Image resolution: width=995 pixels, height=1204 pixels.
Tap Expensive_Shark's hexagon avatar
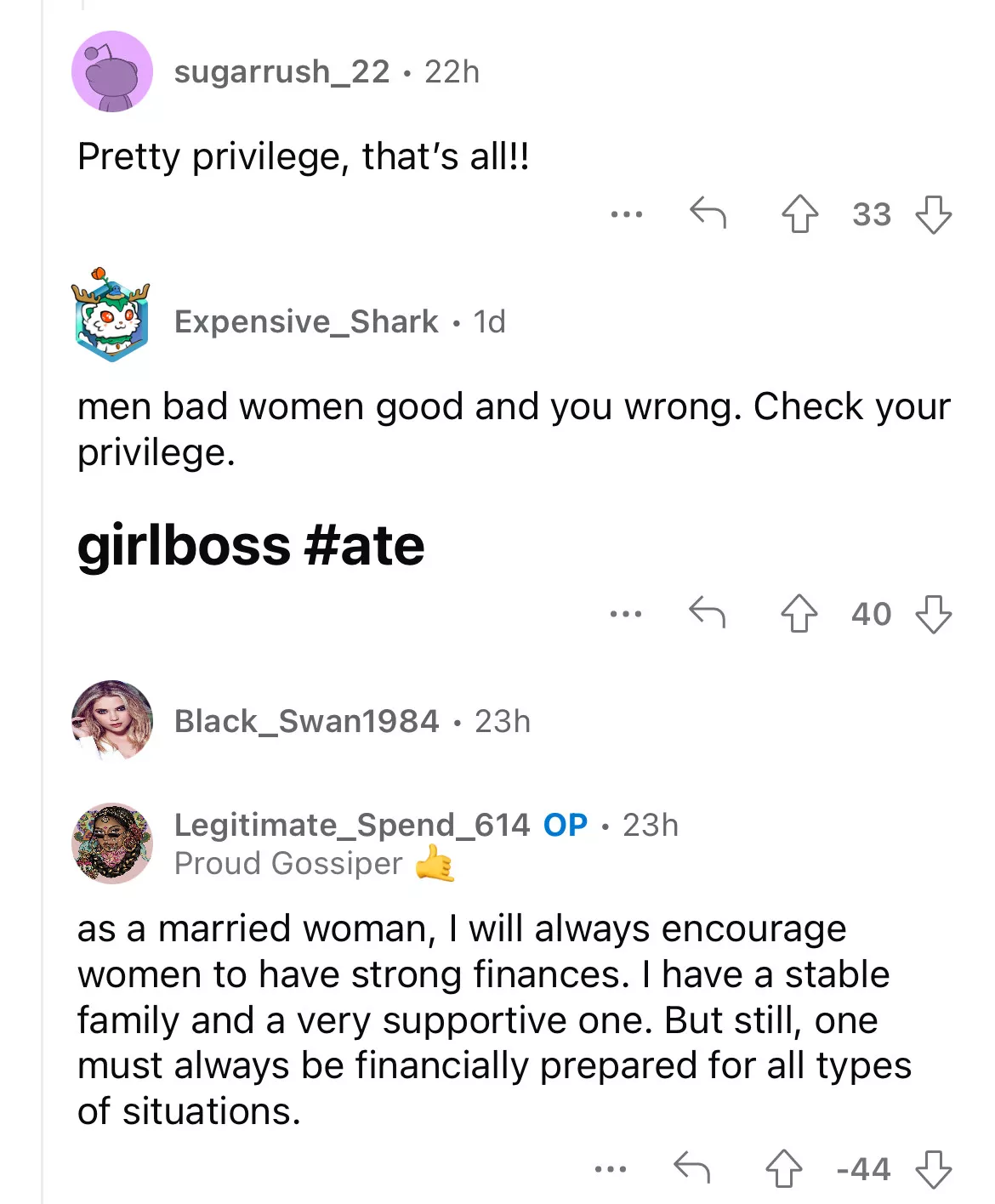tap(111, 315)
